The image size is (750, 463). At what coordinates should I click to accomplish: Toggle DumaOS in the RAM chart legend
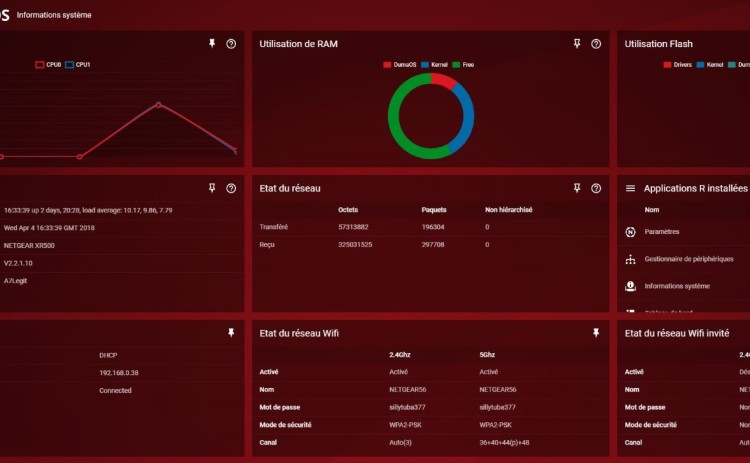coord(399,65)
